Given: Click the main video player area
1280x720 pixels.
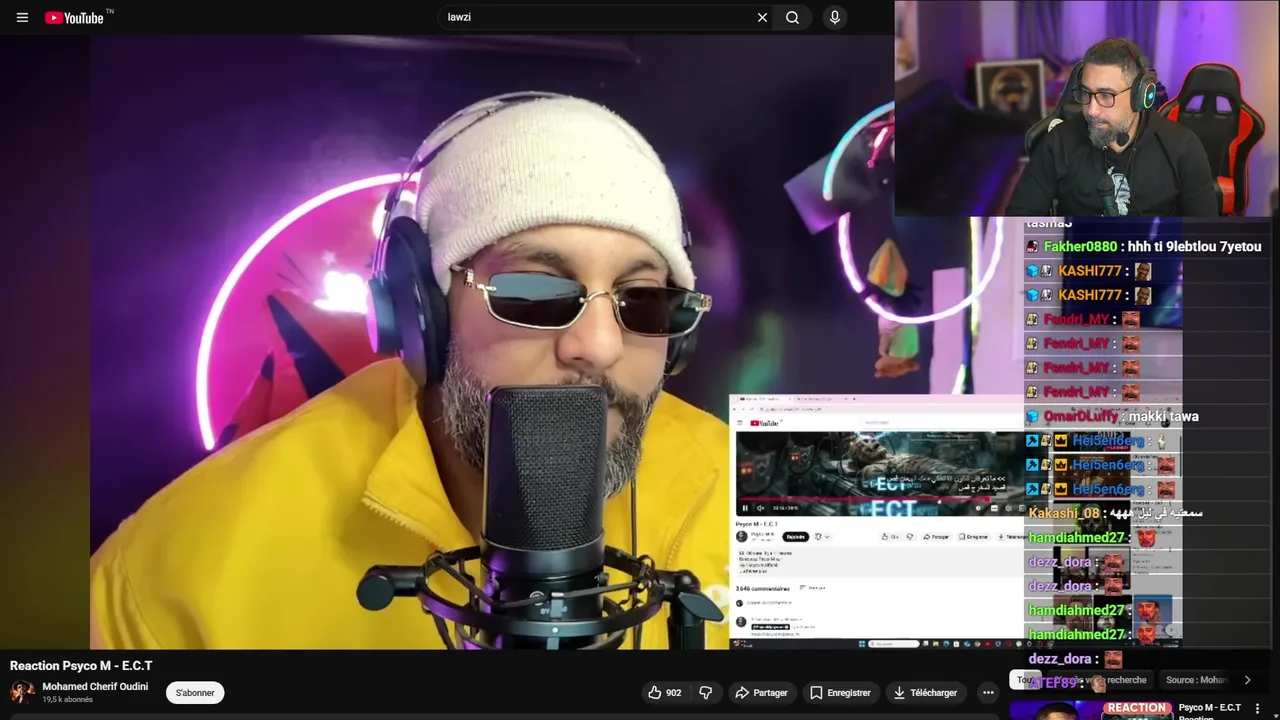Looking at the screenshot, I should 447,342.
